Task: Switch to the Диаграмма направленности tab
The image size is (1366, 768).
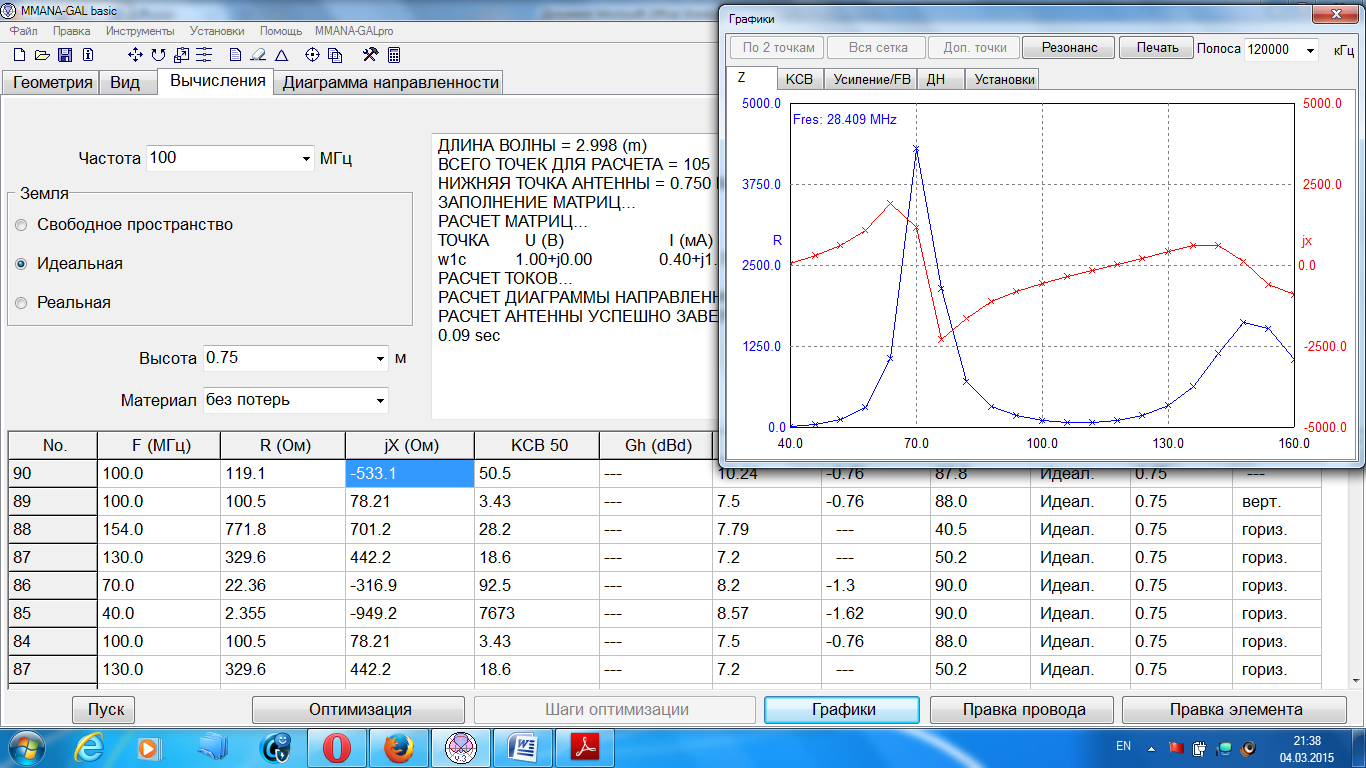Action: click(390, 83)
